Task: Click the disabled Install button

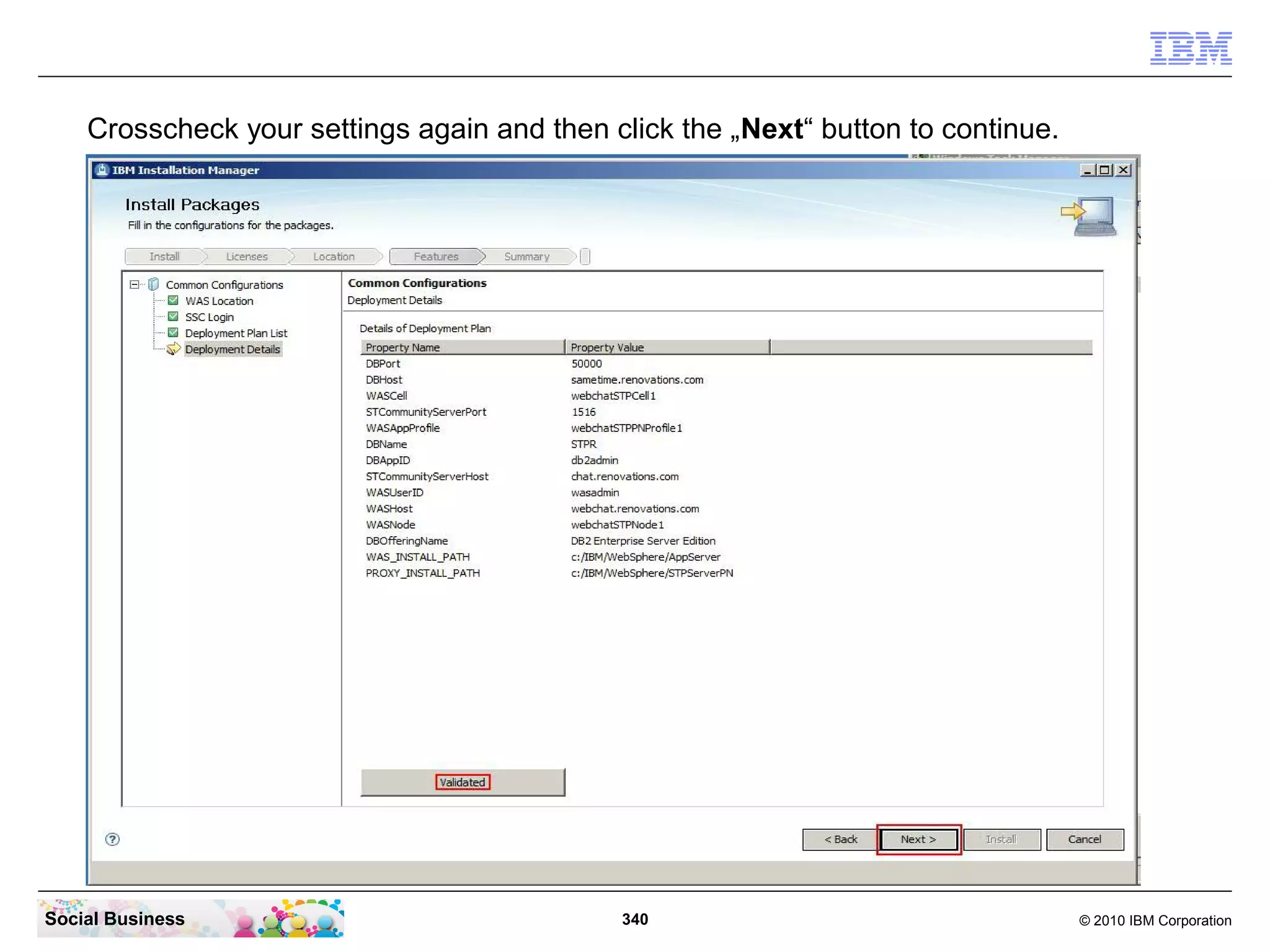Action: point(1001,839)
